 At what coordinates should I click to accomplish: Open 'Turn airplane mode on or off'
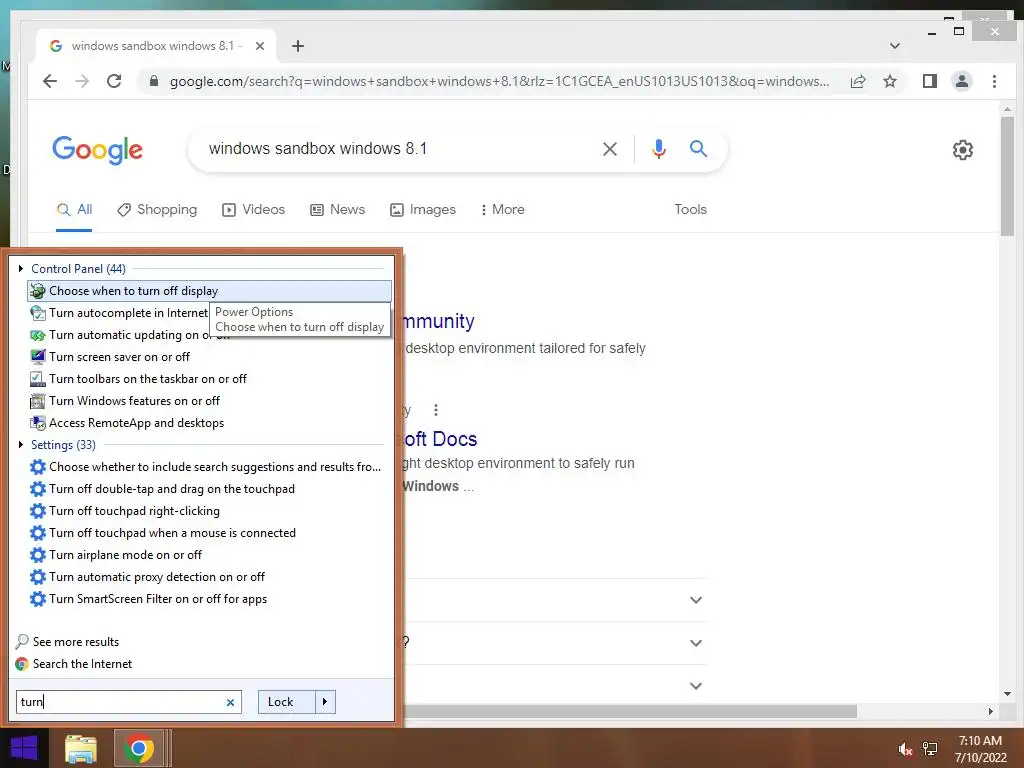tap(116, 555)
